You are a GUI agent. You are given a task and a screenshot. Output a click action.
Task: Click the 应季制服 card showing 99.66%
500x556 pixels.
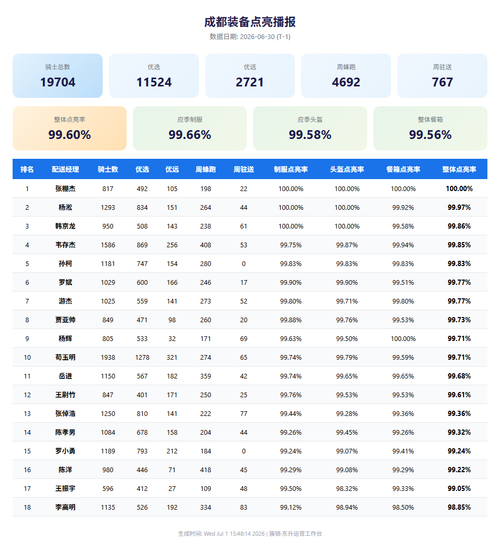[190, 128]
